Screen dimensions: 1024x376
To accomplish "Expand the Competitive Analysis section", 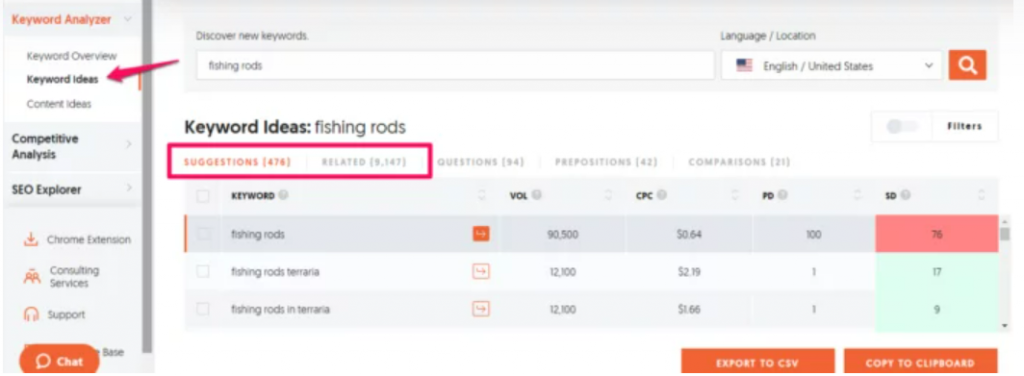I will point(128,144).
